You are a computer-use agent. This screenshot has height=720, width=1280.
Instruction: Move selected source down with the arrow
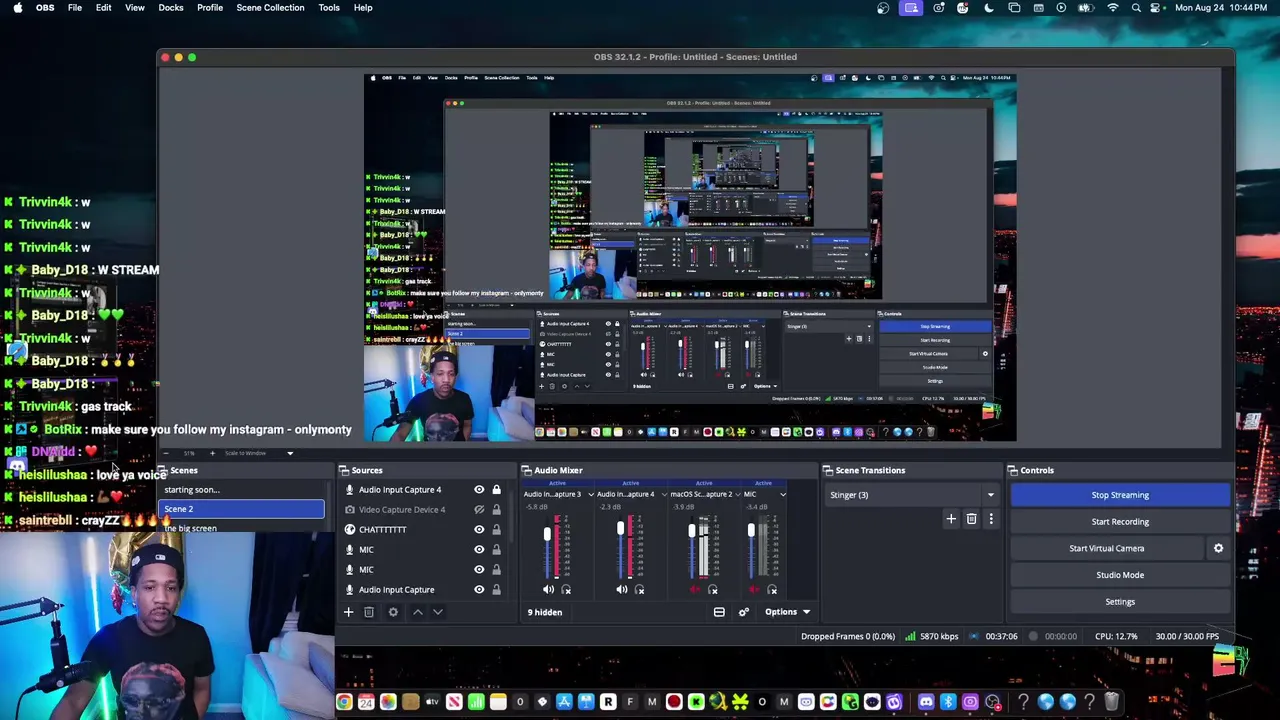coord(437,612)
